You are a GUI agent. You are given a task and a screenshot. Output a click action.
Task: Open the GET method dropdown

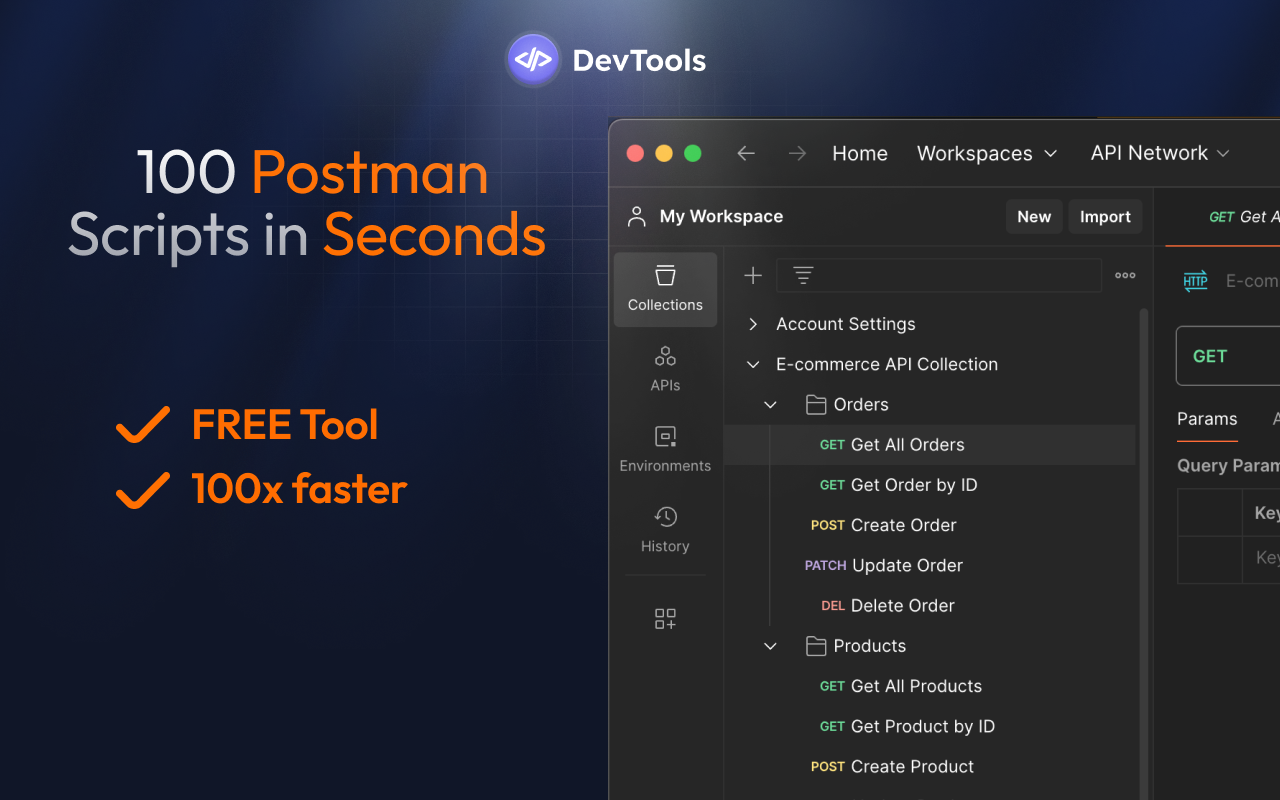coord(1228,356)
